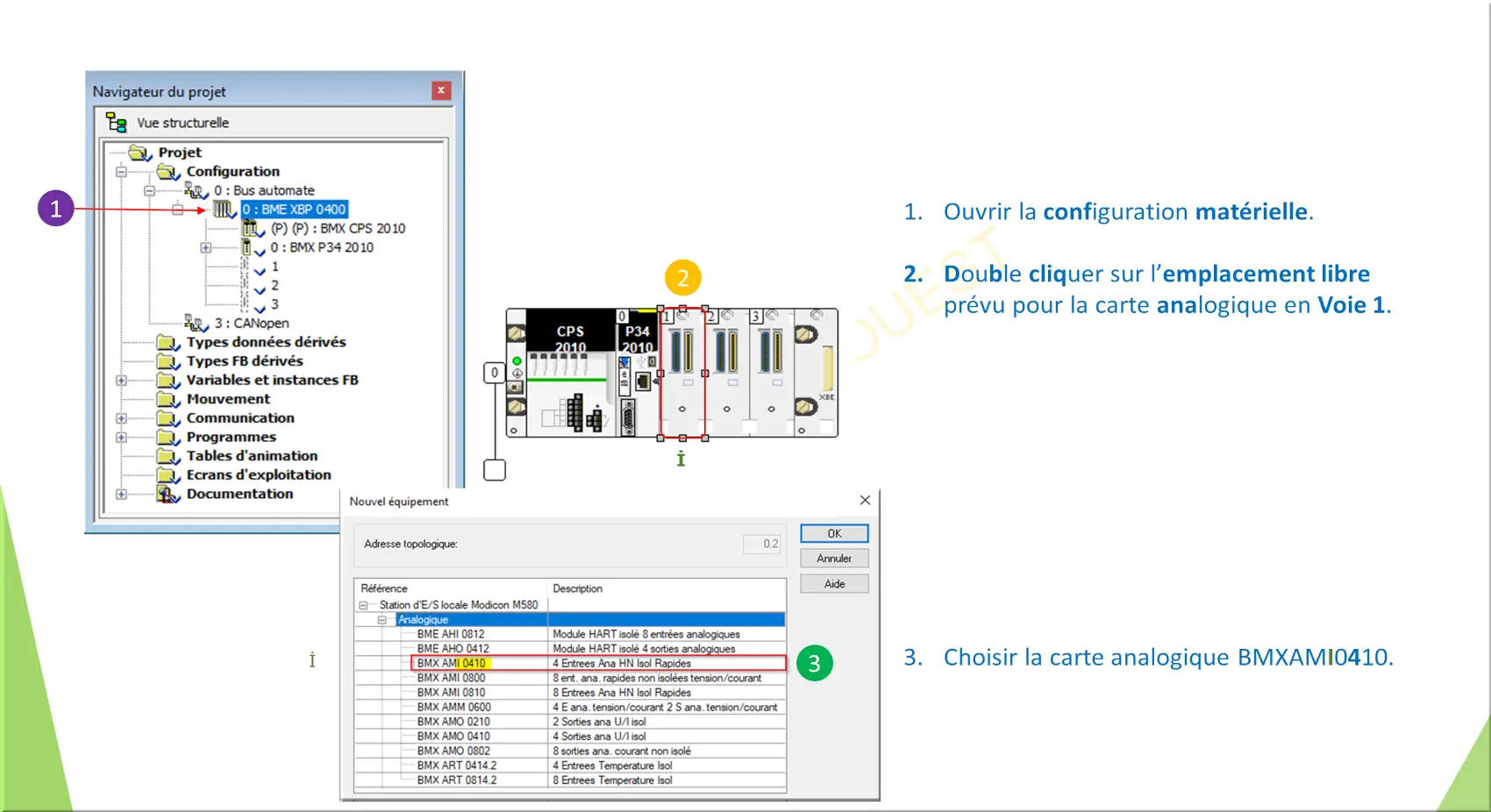Click the CANopen bus icon

(196, 323)
